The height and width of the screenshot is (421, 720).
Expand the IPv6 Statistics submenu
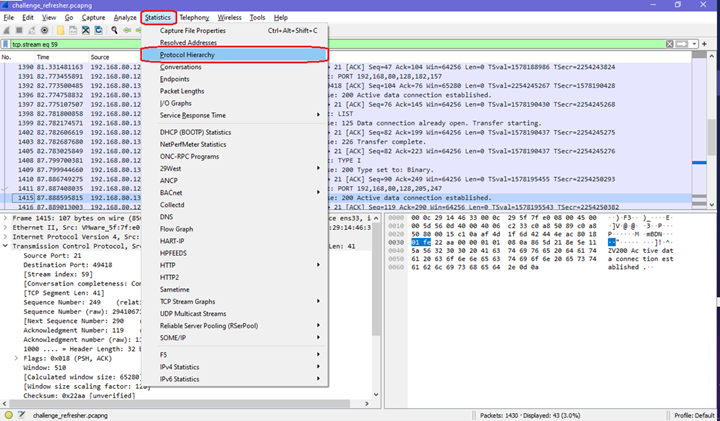pyautogui.click(x=235, y=379)
